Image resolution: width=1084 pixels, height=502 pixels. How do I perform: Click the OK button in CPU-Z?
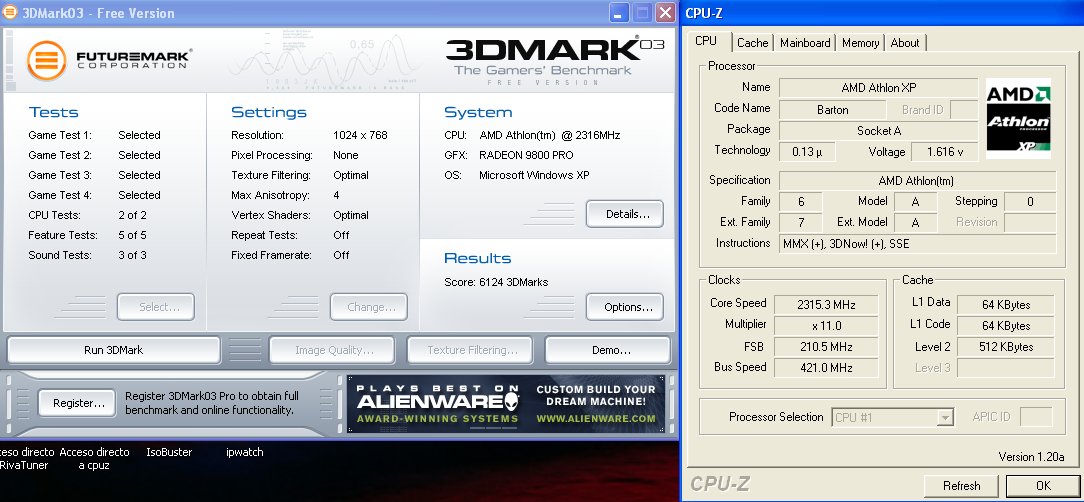click(x=1043, y=485)
